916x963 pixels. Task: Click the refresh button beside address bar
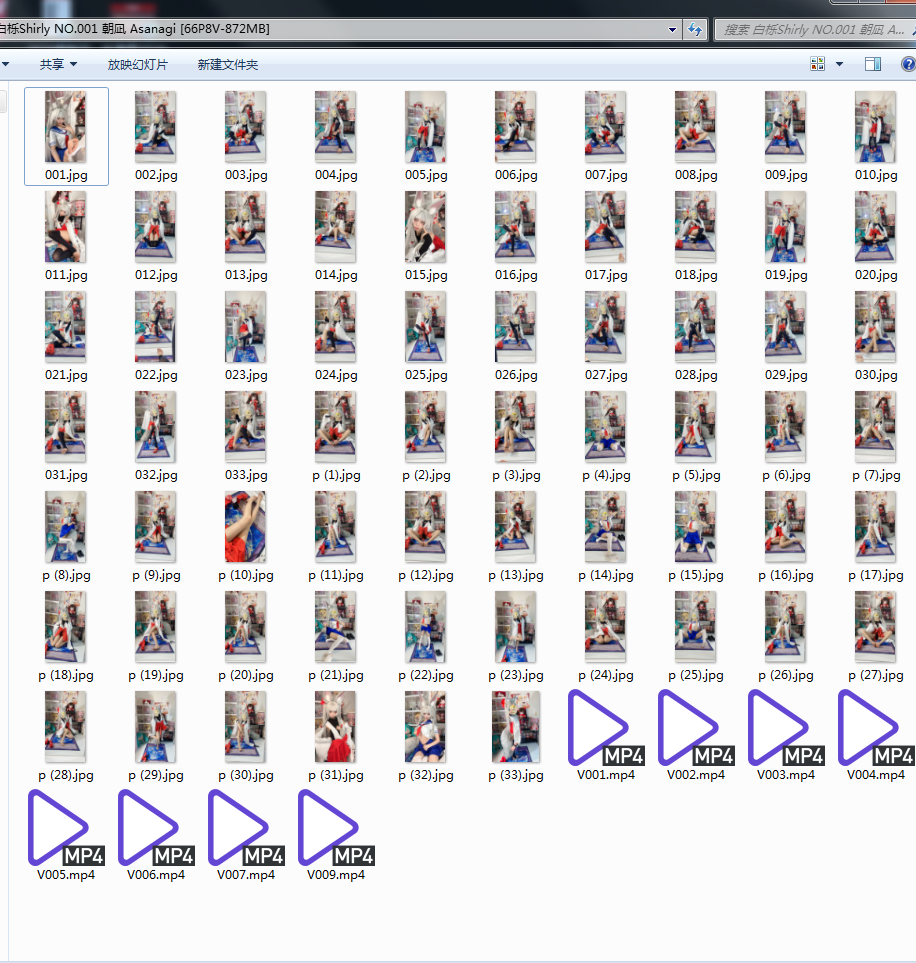pos(695,30)
